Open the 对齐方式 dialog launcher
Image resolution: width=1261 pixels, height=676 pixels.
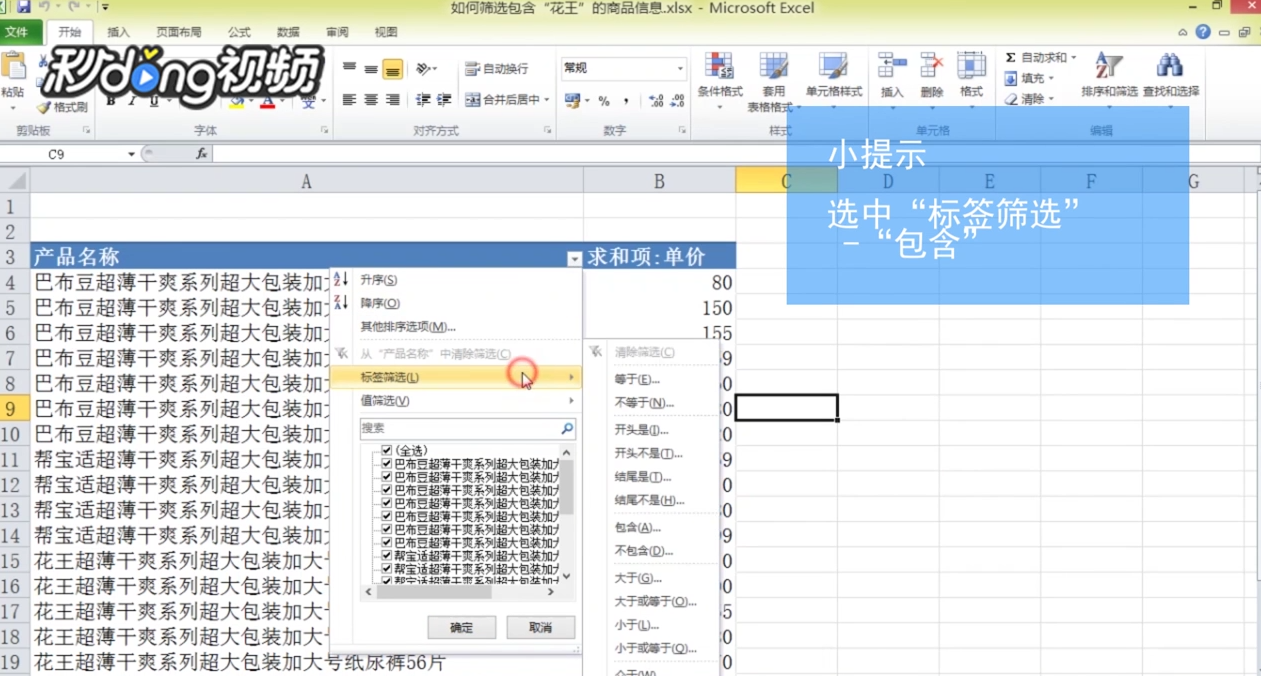pos(547,131)
